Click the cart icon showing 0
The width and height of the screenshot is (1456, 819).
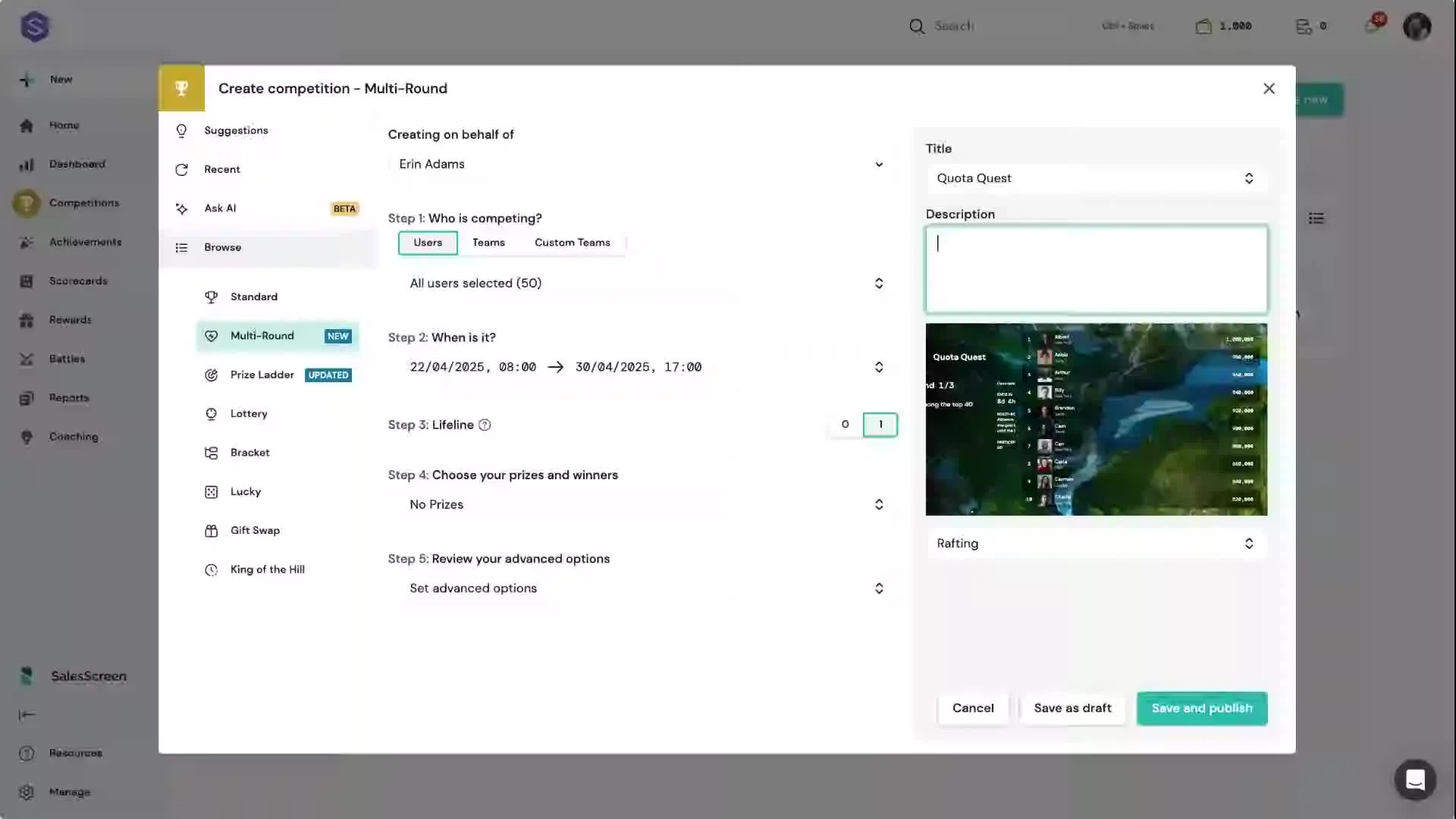click(1304, 27)
